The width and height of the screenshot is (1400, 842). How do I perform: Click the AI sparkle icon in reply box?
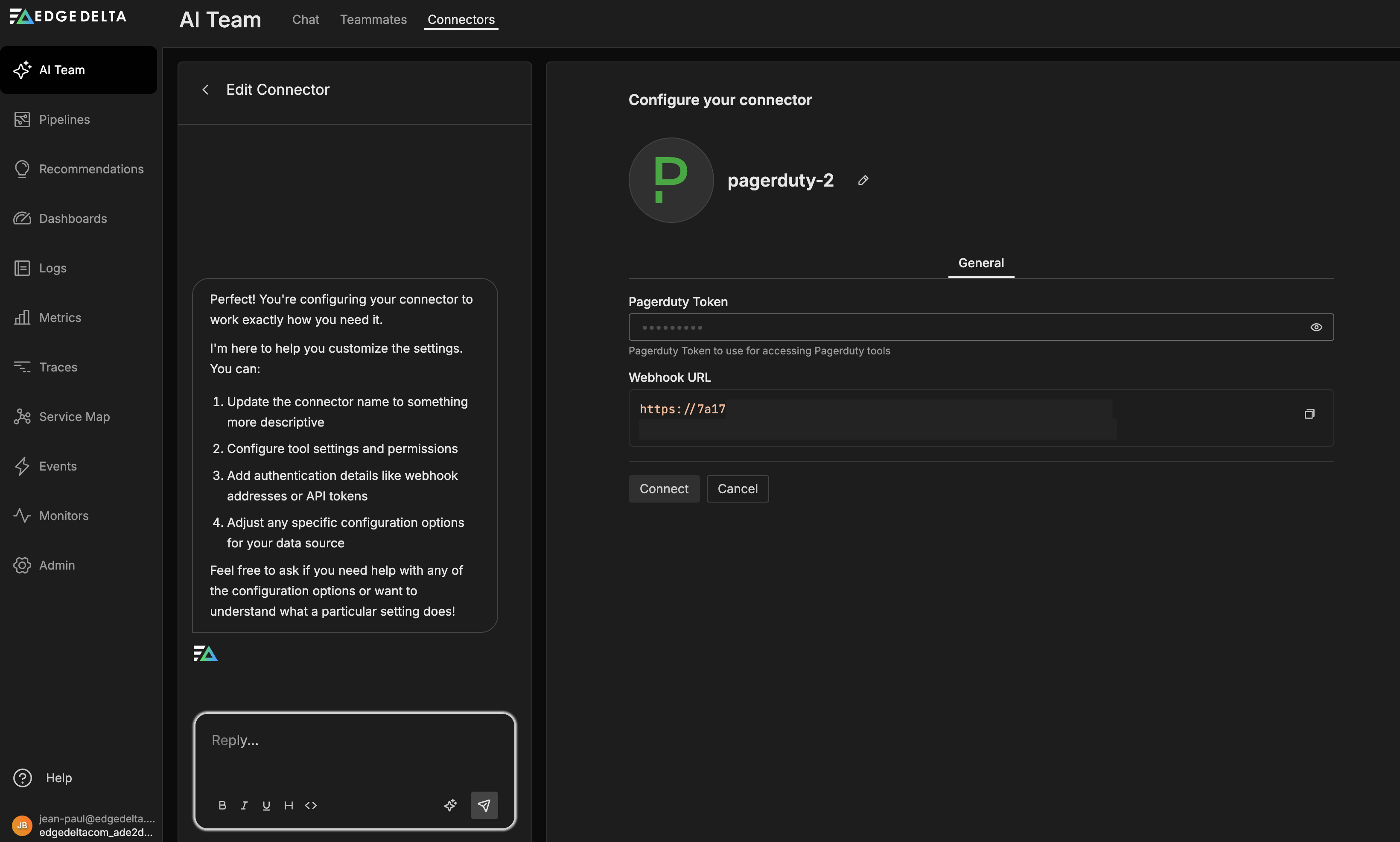point(450,804)
